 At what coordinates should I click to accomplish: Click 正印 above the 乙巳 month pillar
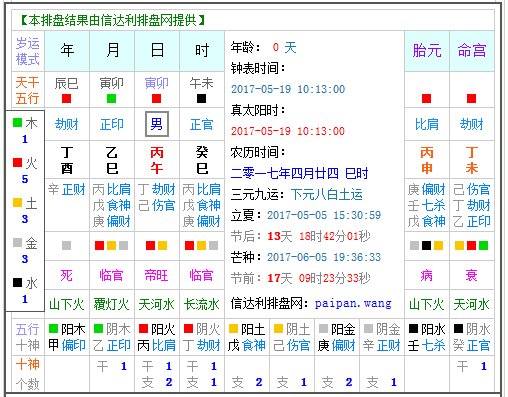point(112,124)
